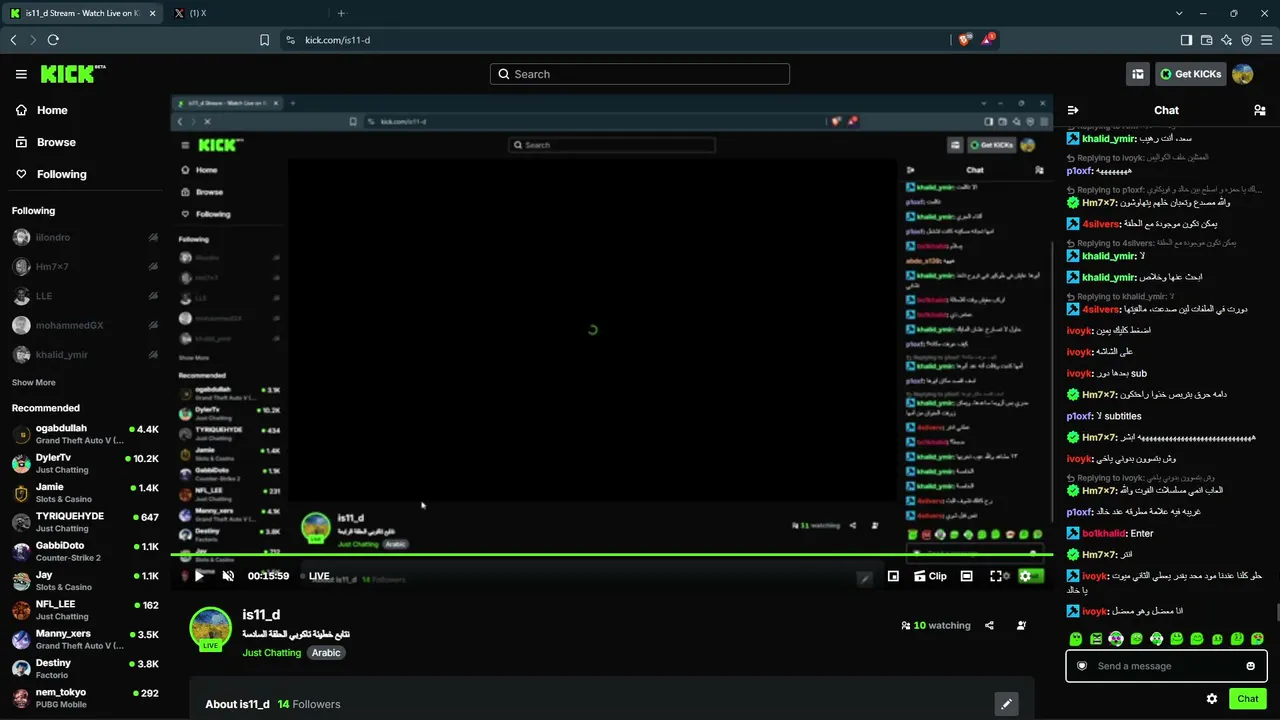1280x720 pixels.
Task: Open the browser main menu
Action: 1266,40
